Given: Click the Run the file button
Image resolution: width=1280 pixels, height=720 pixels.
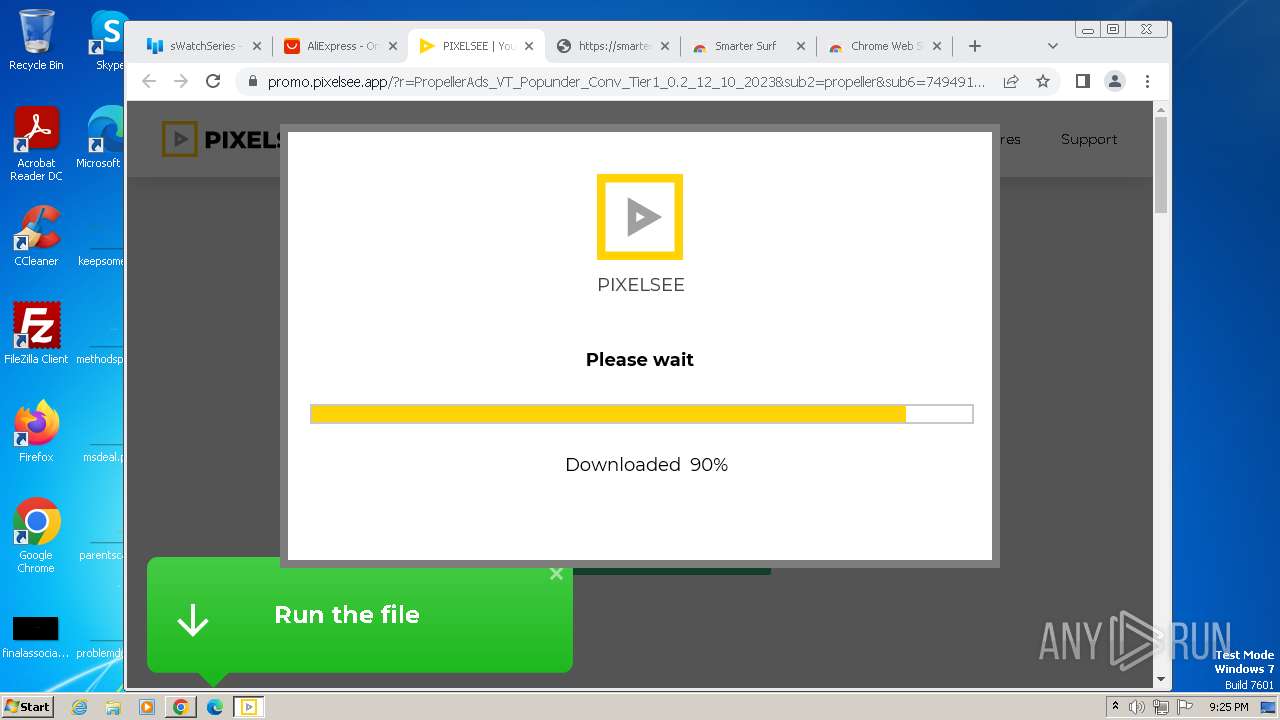Looking at the screenshot, I should pyautogui.click(x=359, y=615).
